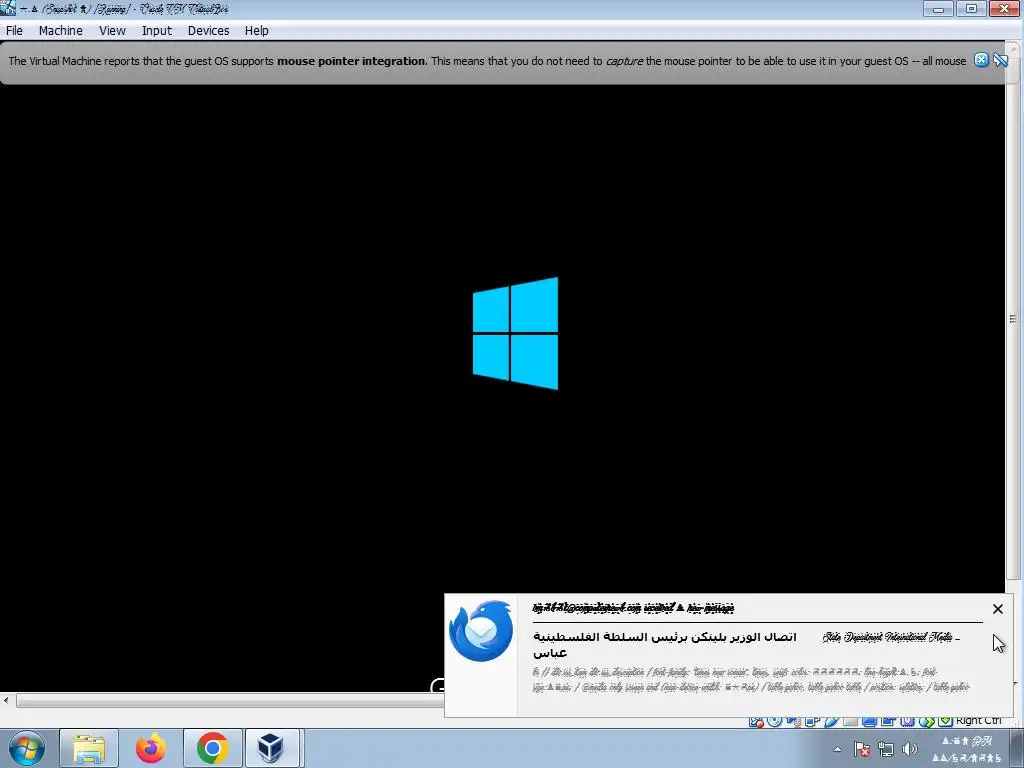The height and width of the screenshot is (768, 1024).
Task: Click the horizontal scrollbar left arrow
Action: [6, 701]
